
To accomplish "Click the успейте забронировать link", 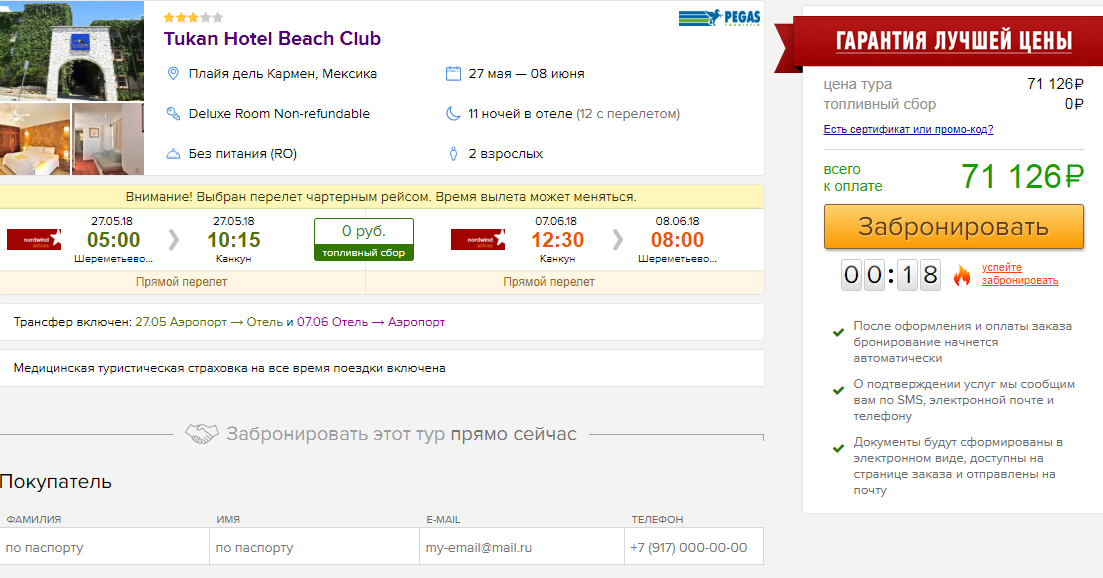I will 1019,274.
